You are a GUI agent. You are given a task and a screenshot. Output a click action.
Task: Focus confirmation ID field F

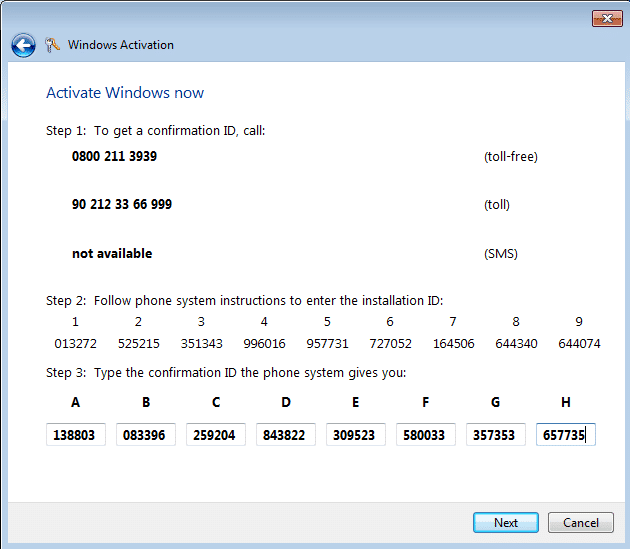coord(426,434)
